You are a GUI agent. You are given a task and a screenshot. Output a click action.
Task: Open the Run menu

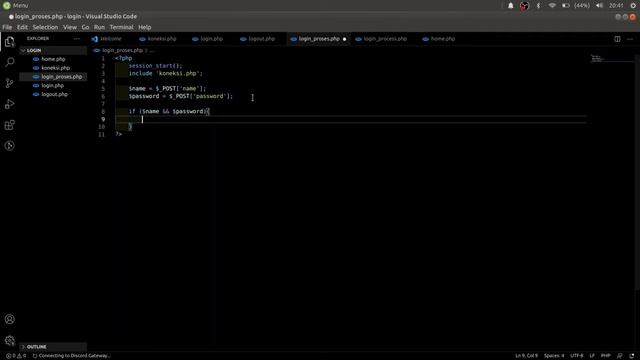[99, 27]
